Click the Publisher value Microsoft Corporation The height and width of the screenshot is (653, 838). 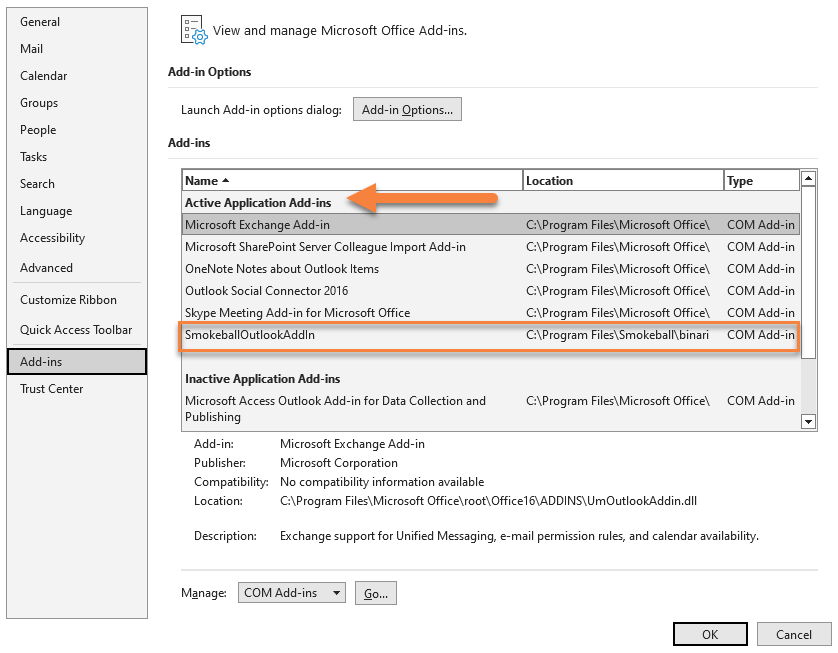[339, 463]
